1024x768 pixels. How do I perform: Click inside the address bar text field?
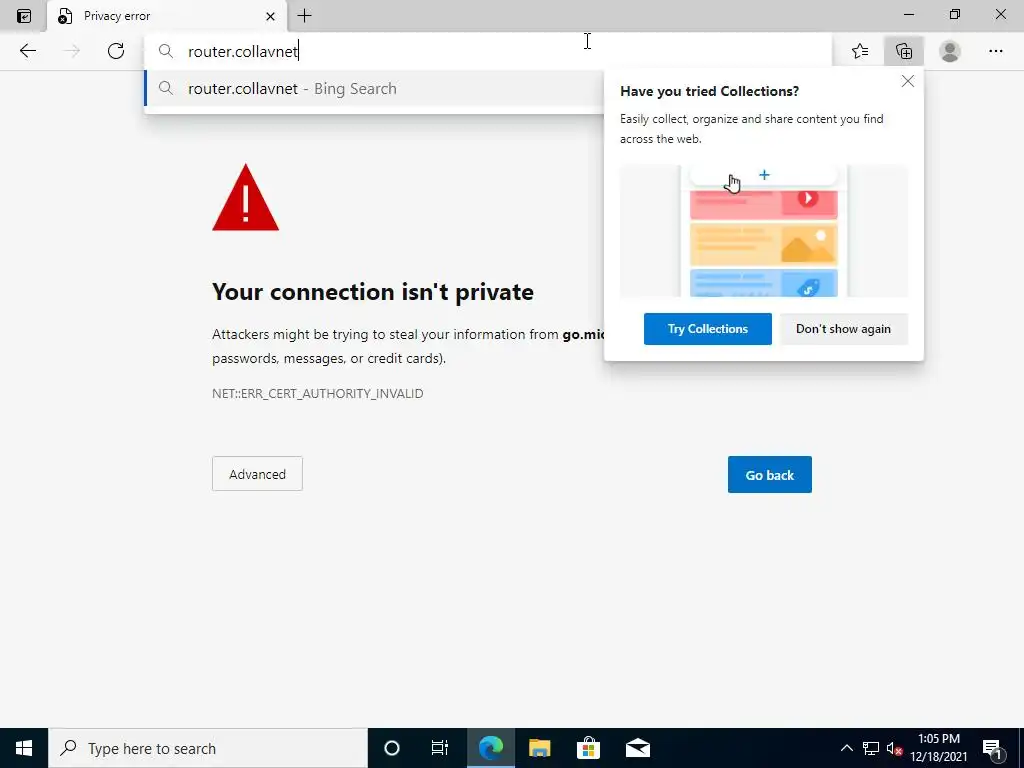coord(488,51)
